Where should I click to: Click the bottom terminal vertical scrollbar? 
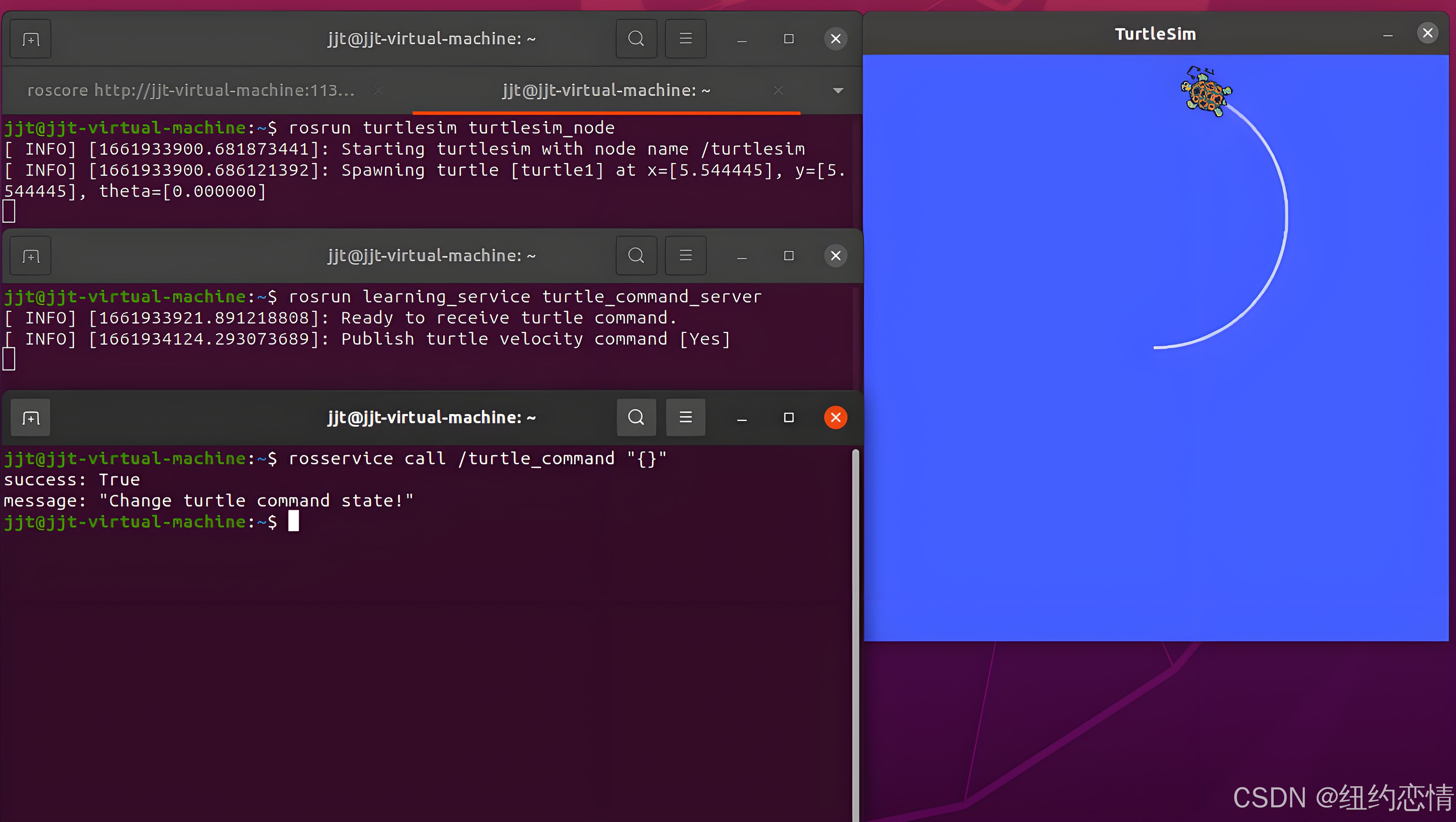(x=855, y=622)
